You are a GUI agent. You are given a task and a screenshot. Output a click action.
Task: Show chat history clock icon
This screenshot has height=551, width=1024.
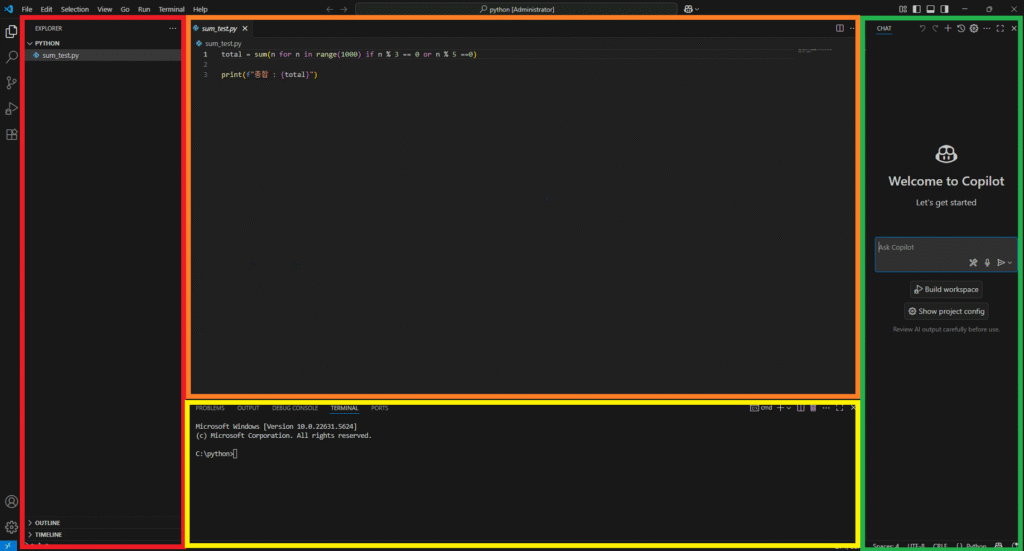[961, 28]
